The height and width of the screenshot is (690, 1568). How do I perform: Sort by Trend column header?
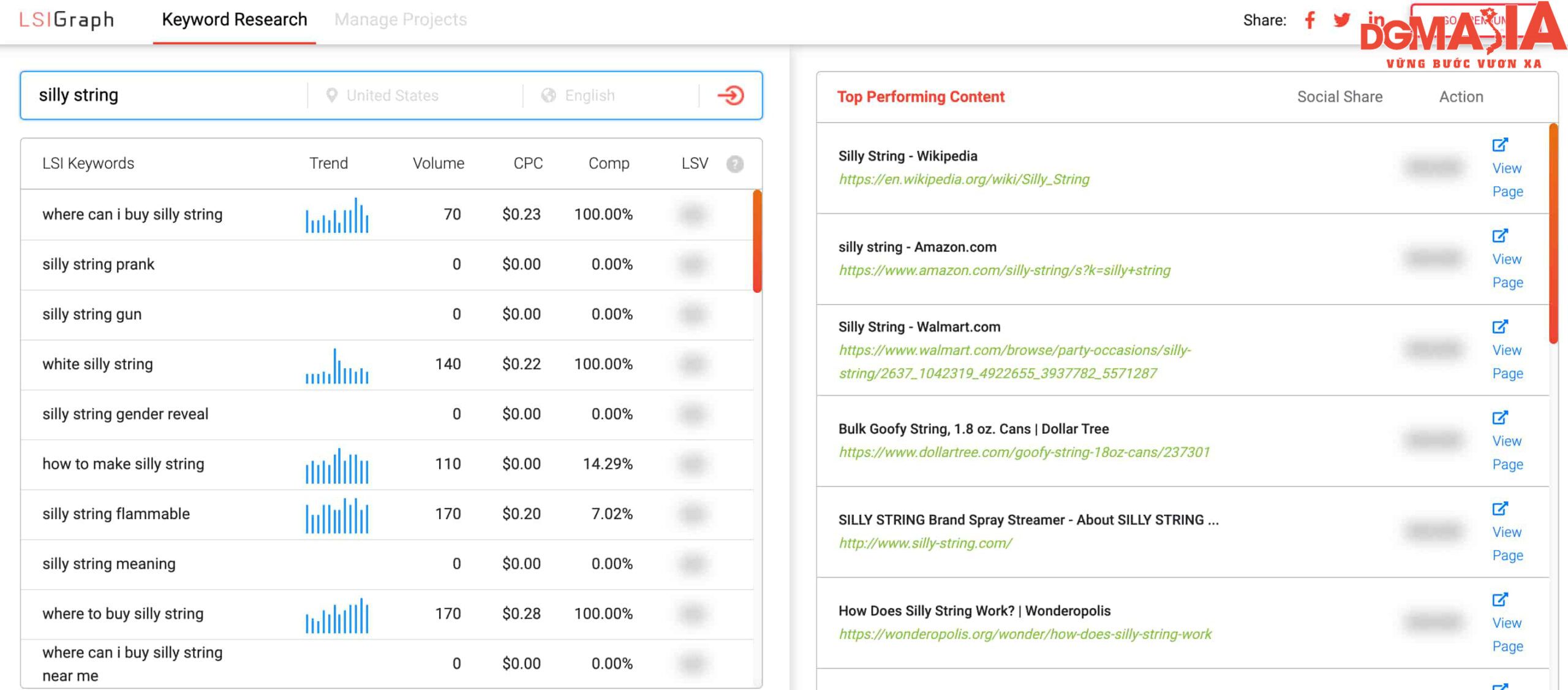[328, 163]
